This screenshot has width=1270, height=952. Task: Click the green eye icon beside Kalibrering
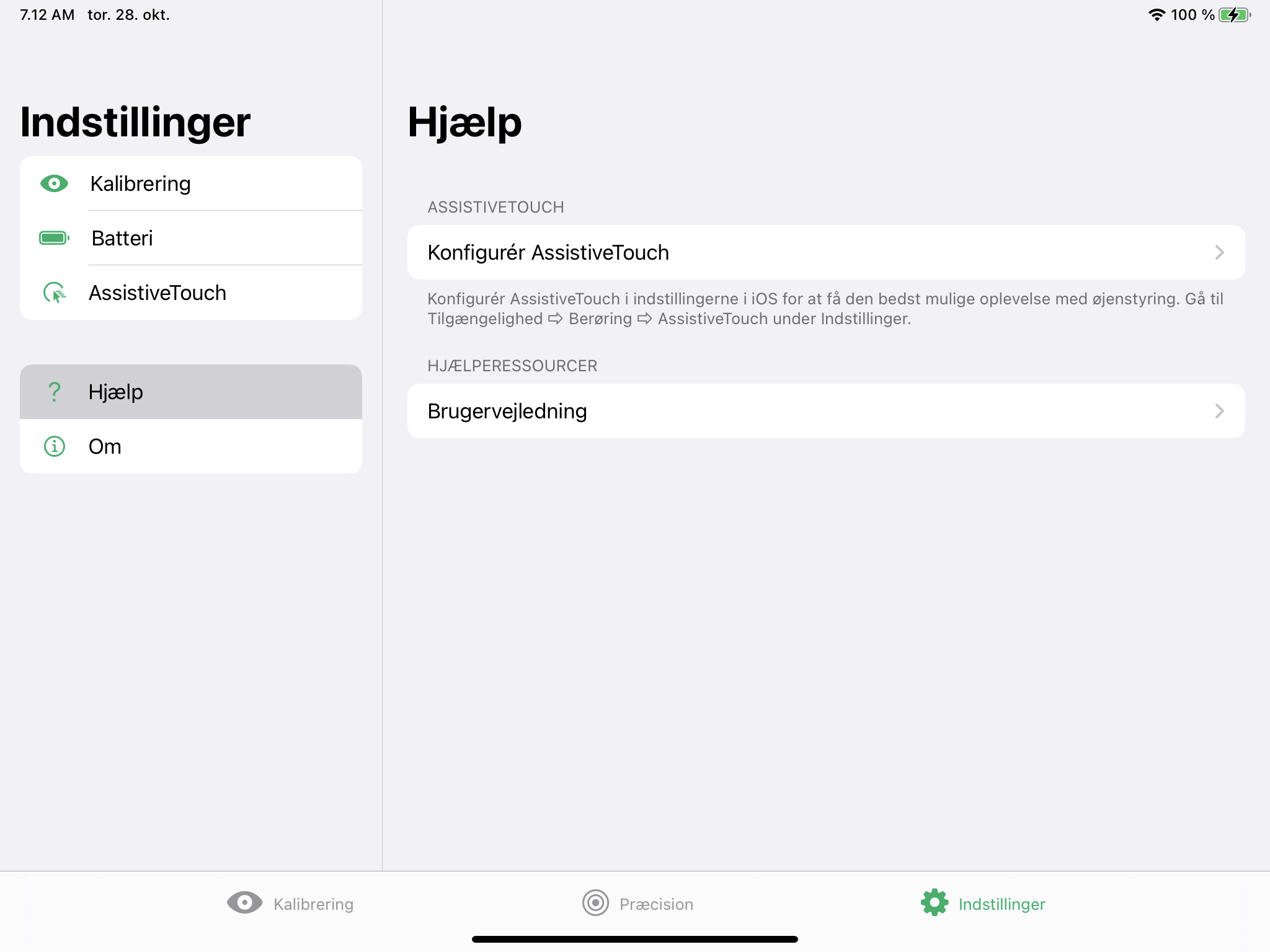point(54,183)
